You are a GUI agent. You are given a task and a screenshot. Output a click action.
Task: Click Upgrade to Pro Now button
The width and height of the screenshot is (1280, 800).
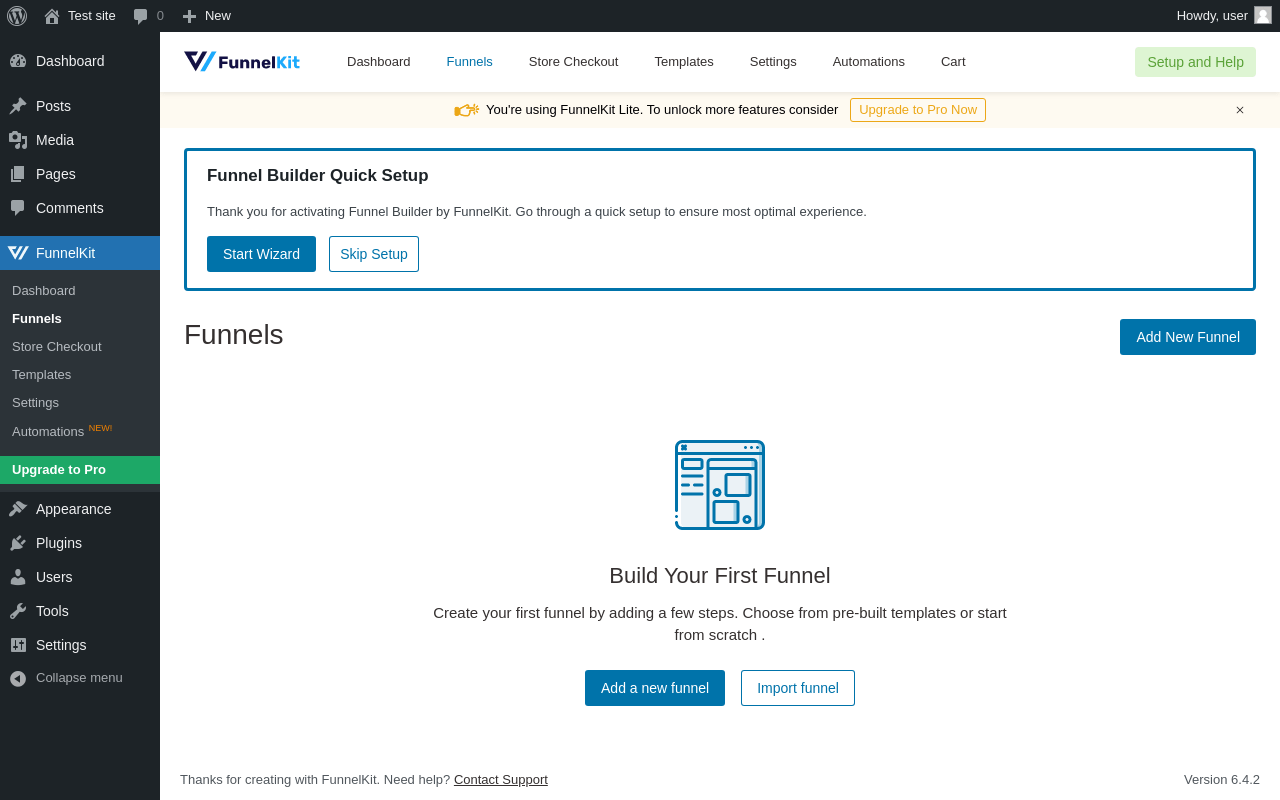(918, 110)
